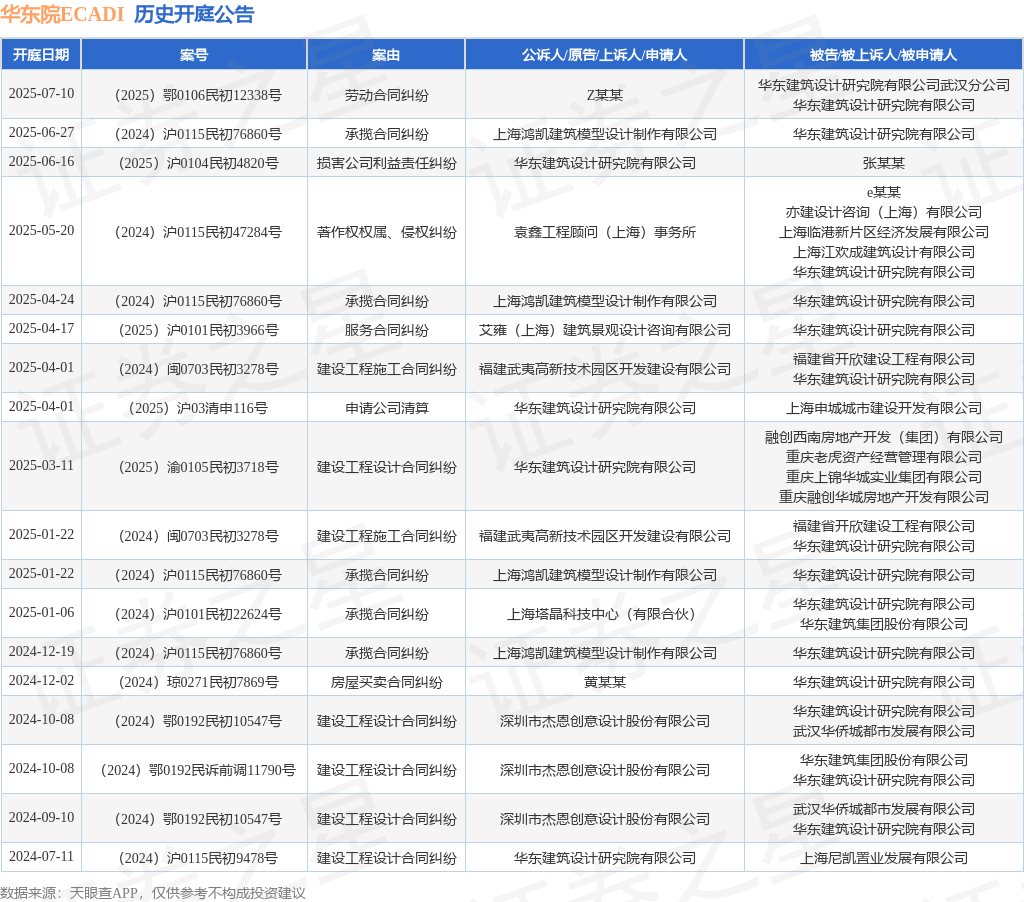
Task: Click defendant 张某某
Action: (884, 163)
